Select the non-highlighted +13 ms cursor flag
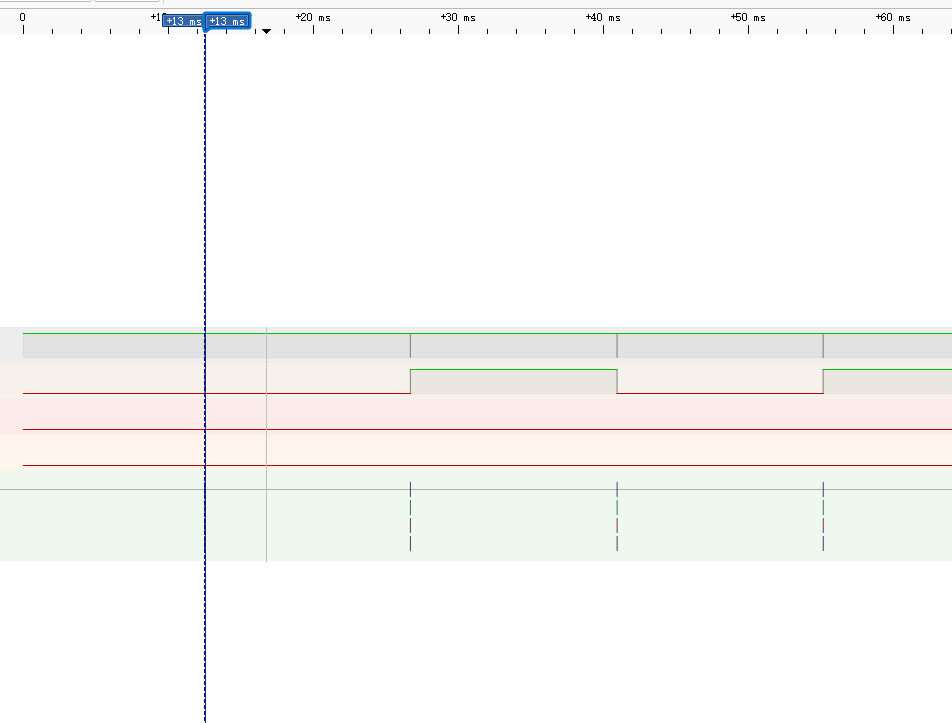Image resolution: width=952 pixels, height=723 pixels. pyautogui.click(x=183, y=21)
